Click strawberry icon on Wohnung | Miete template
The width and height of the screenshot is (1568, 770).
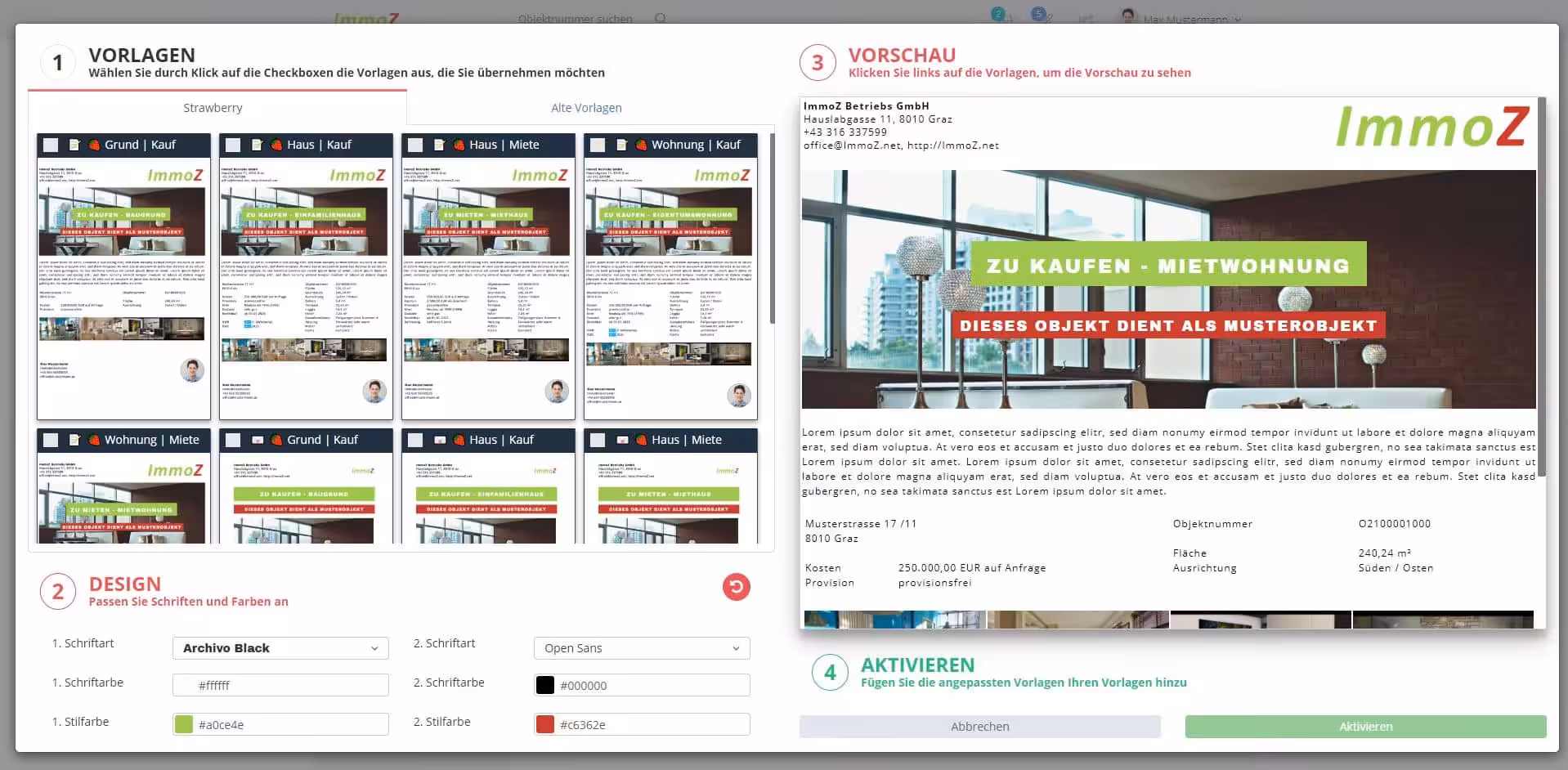click(x=94, y=440)
